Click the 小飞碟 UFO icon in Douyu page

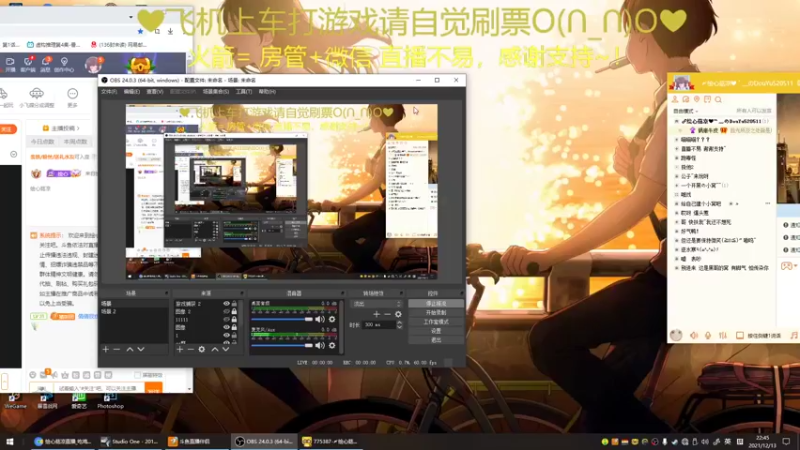click(36, 93)
